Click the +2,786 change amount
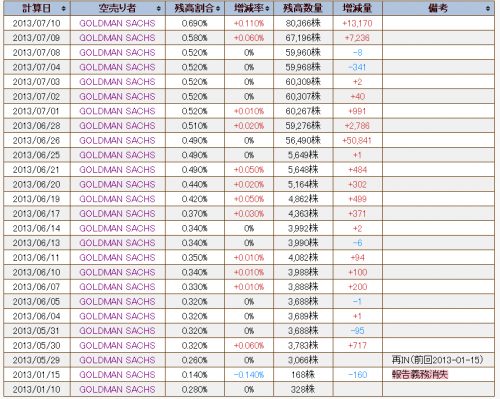Image resolution: width=500 pixels, height=399 pixels. coord(357,126)
